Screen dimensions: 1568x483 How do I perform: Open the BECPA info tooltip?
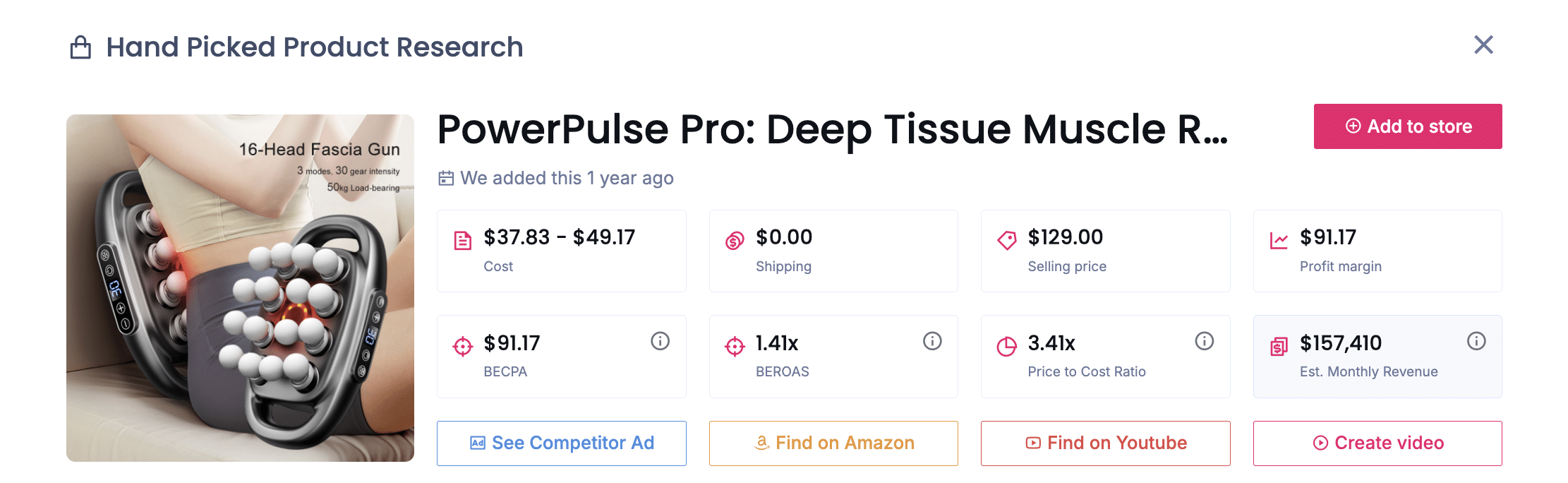(660, 341)
